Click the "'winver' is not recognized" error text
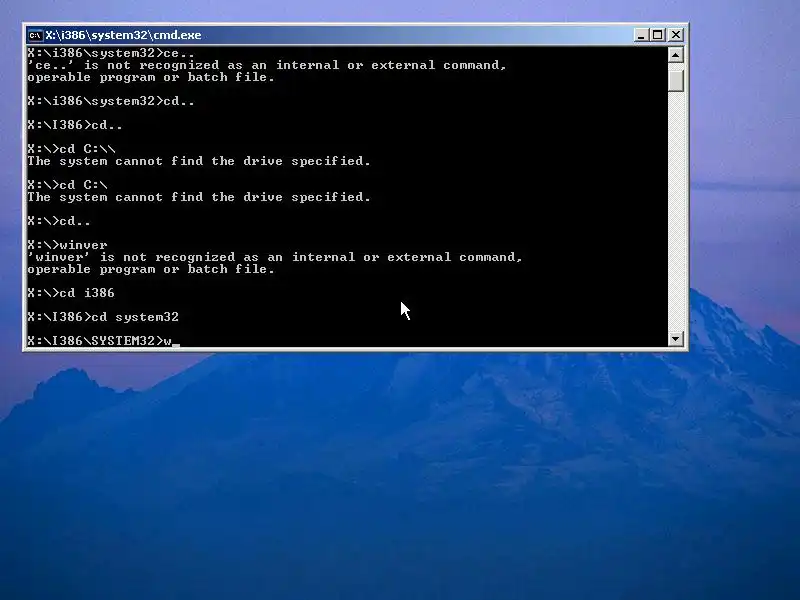Image resolution: width=800 pixels, height=600 pixels. pos(275,257)
